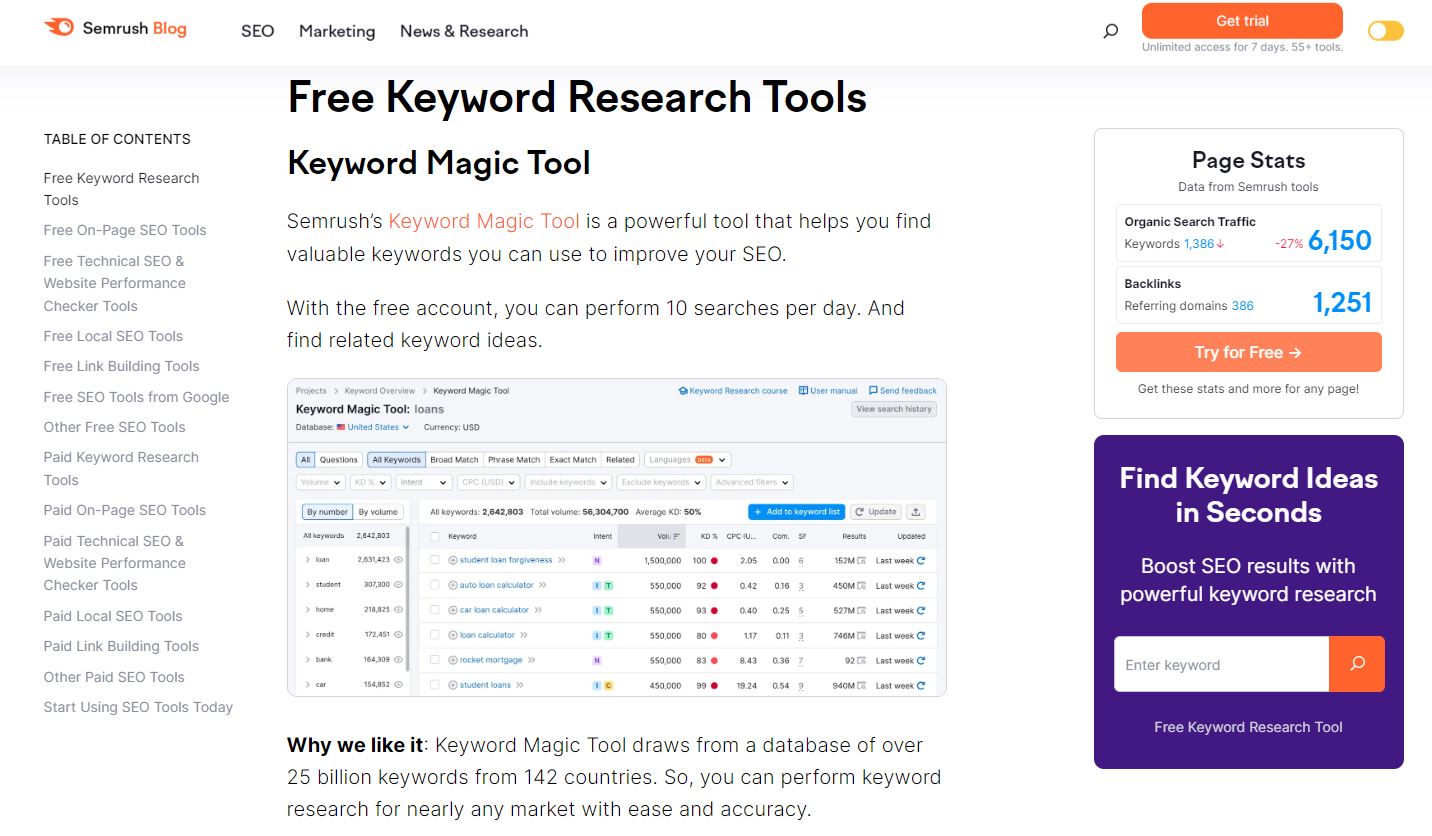Screen dimensions: 1432x836
Task: Jump to Paid Keyword Research Tools section
Action: (121, 468)
